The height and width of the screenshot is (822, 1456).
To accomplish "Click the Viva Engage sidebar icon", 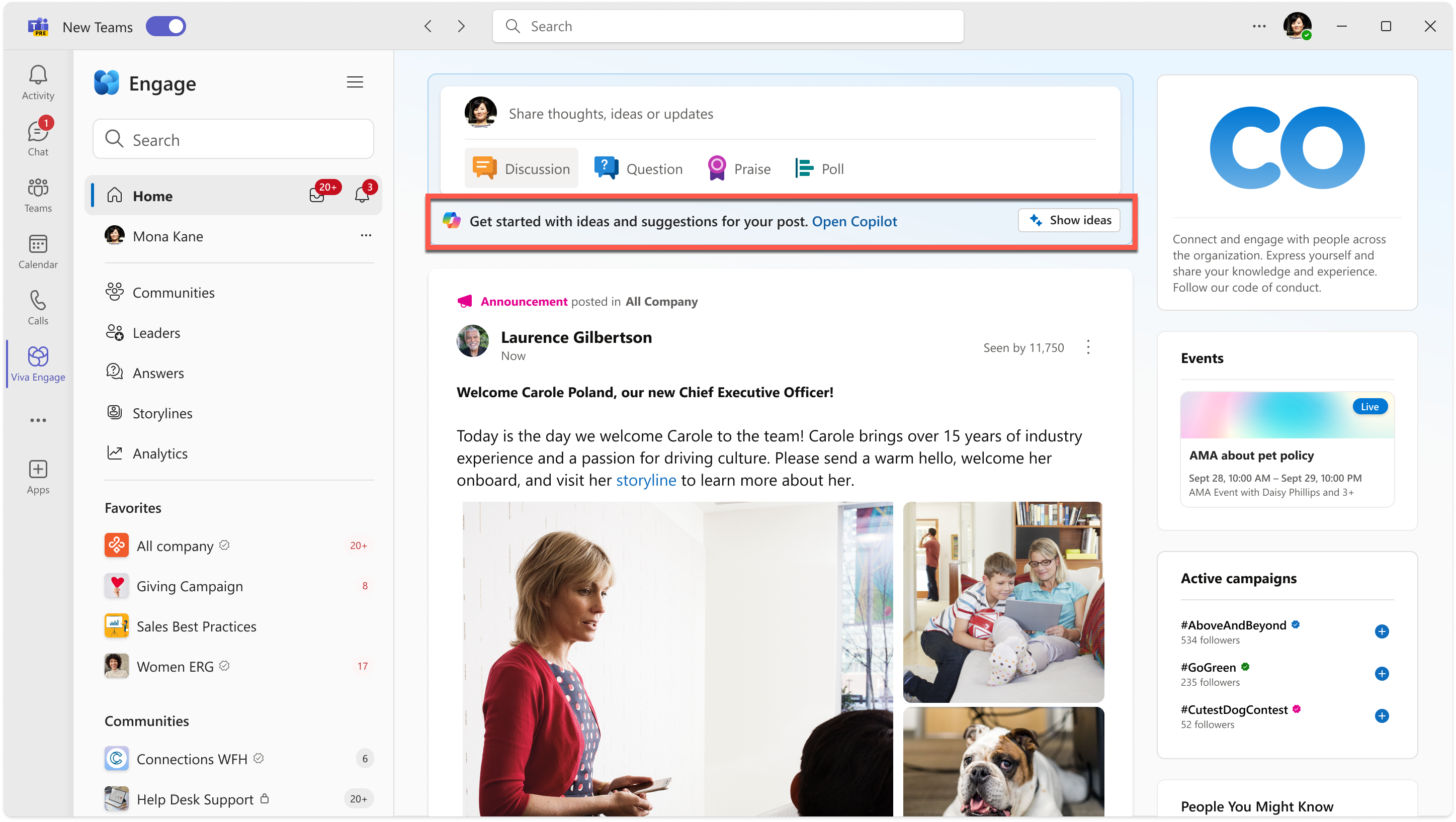I will pos(38,363).
